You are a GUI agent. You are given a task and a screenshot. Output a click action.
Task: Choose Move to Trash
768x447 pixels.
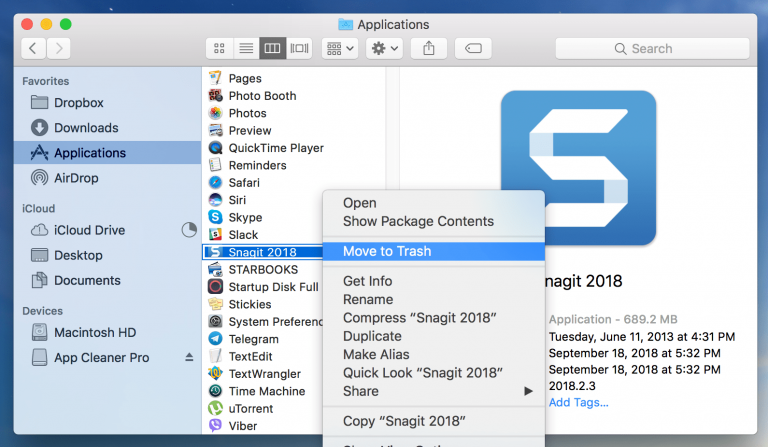tap(433, 251)
